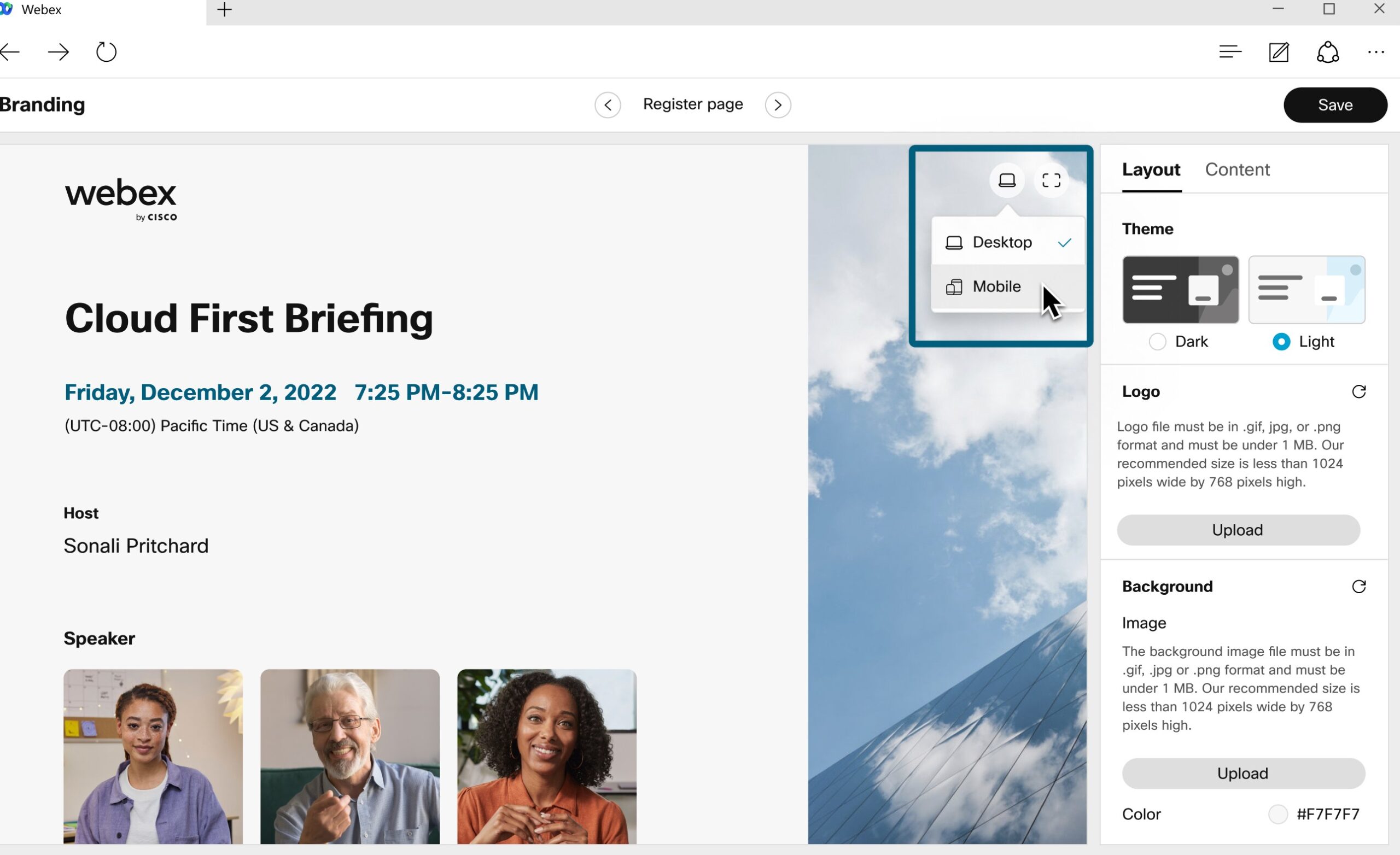
Task: Go forward with the browser forward arrow
Action: [x=59, y=52]
